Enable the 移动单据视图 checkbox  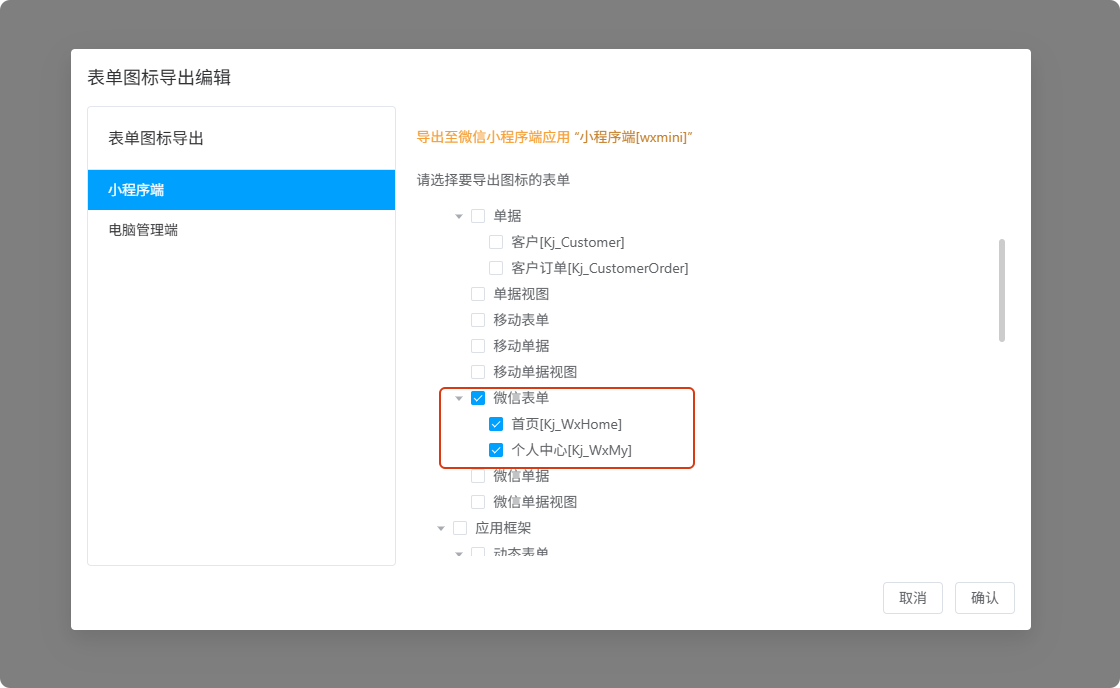click(x=478, y=372)
